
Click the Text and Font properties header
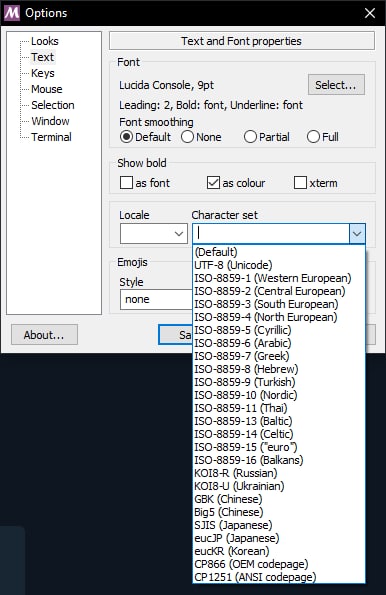[x=242, y=41]
